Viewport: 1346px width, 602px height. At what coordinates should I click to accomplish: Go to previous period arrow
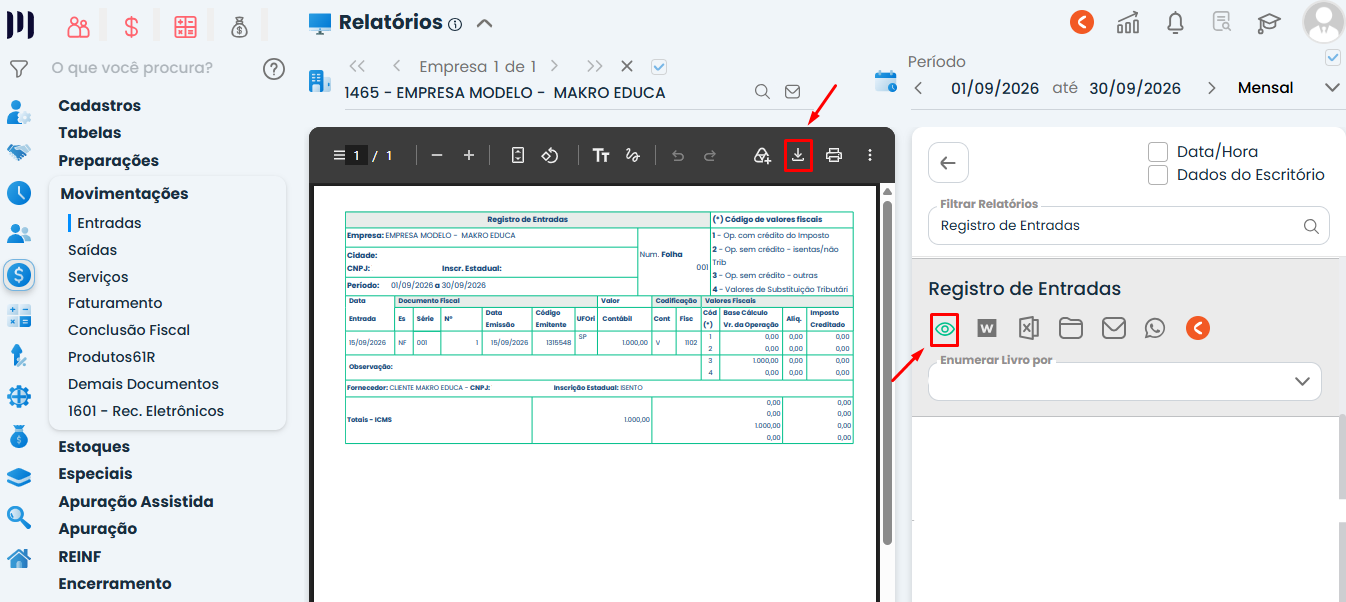point(919,88)
